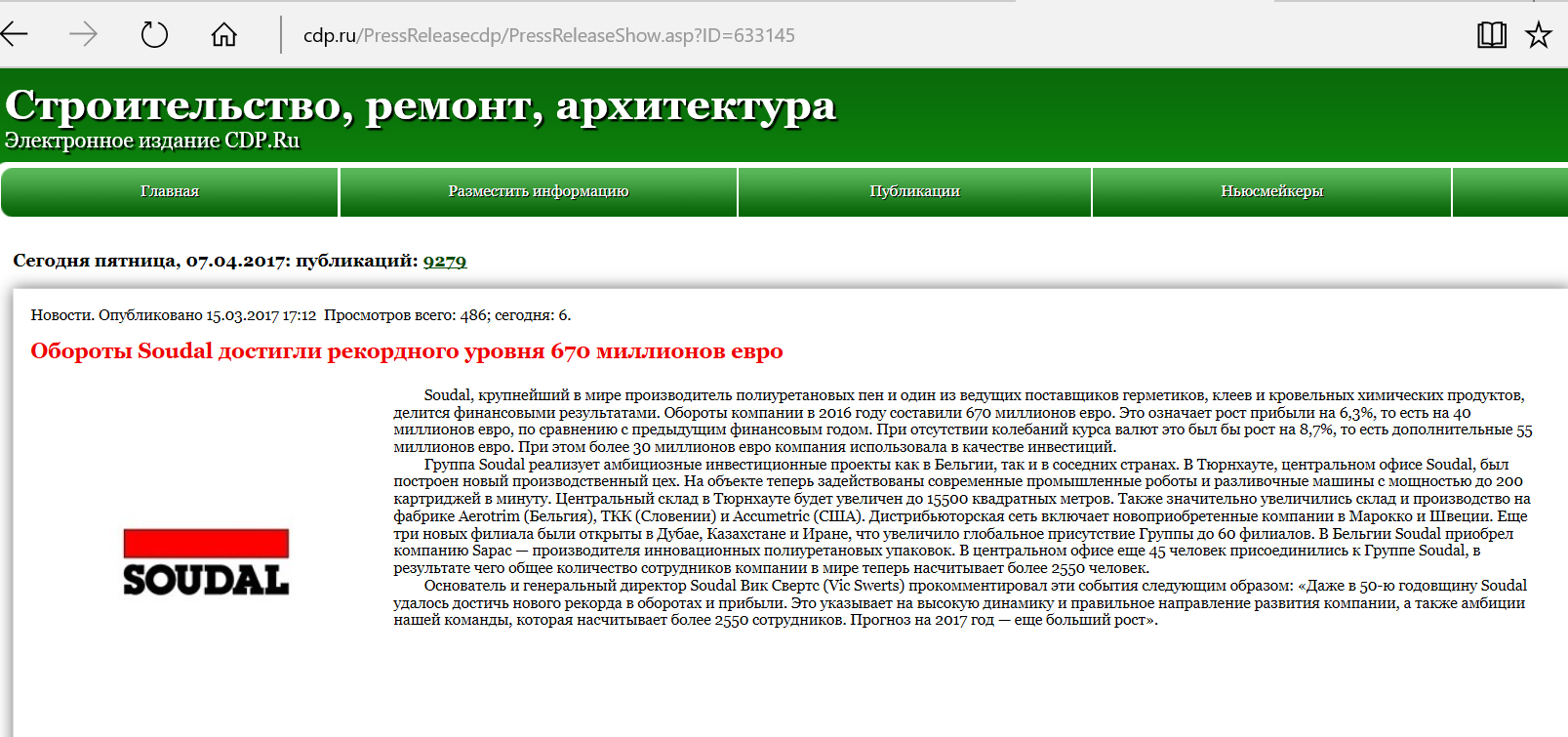This screenshot has height=737, width=1568.
Task: Click the browser forward arrow
Action: click(x=84, y=35)
